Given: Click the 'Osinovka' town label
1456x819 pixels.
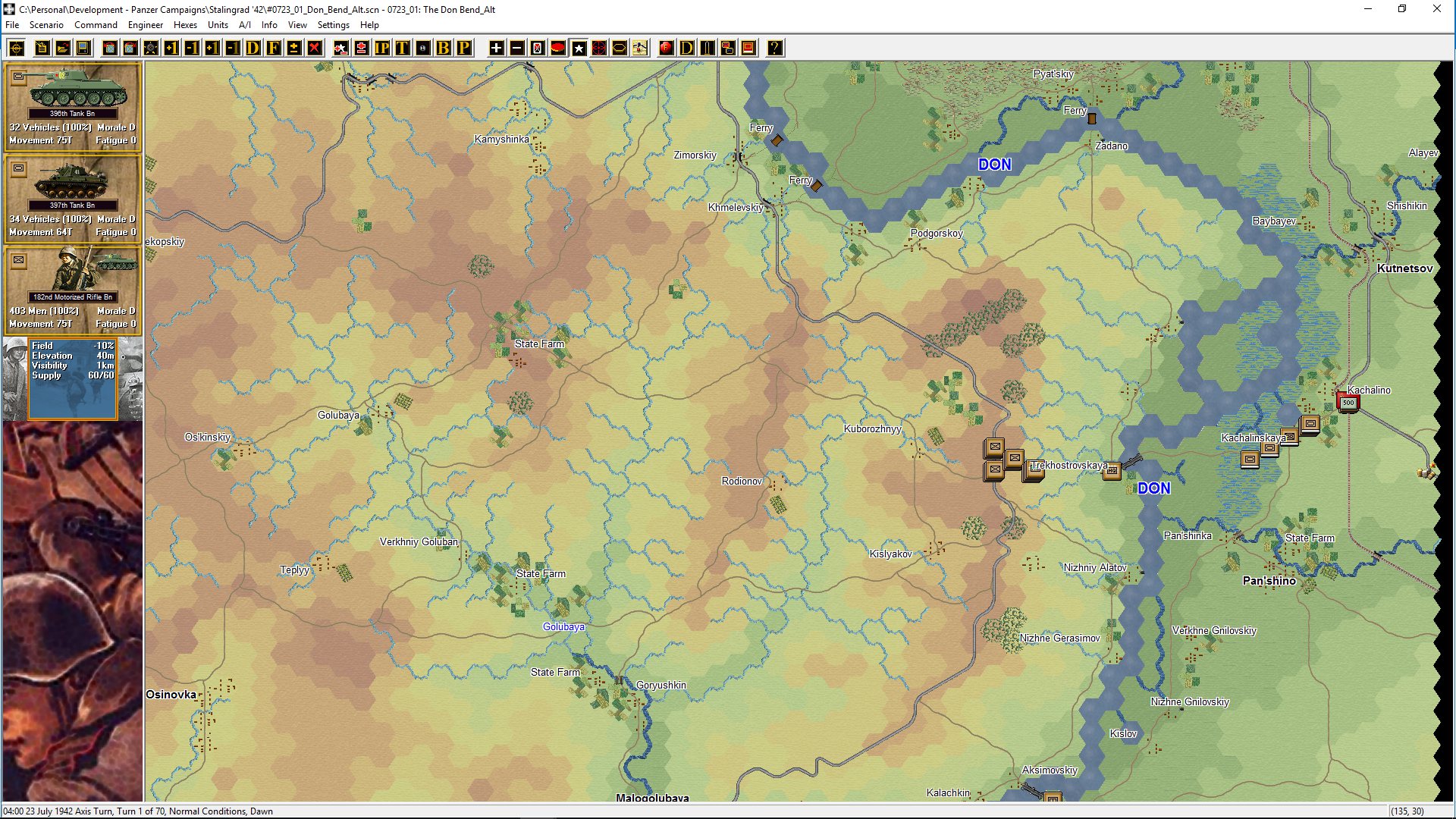Looking at the screenshot, I should [171, 694].
